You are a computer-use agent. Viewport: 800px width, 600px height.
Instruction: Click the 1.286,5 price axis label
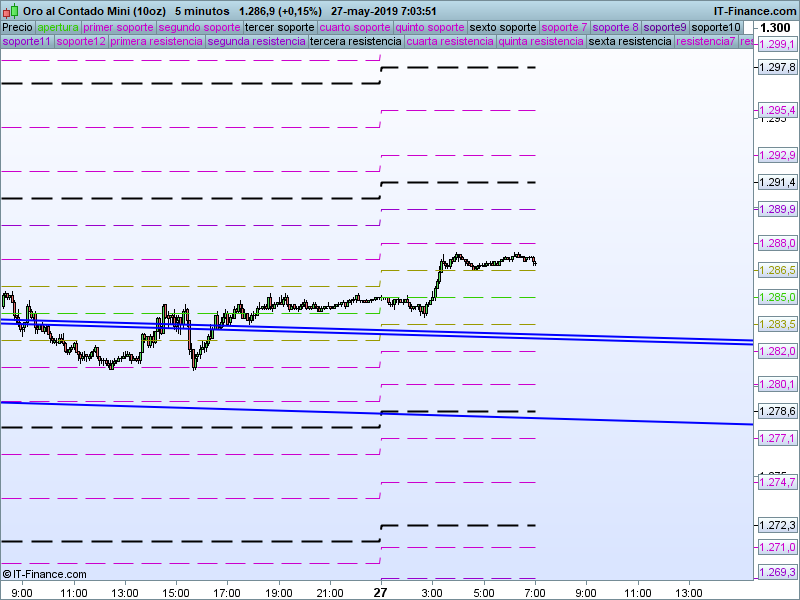pyautogui.click(x=777, y=270)
